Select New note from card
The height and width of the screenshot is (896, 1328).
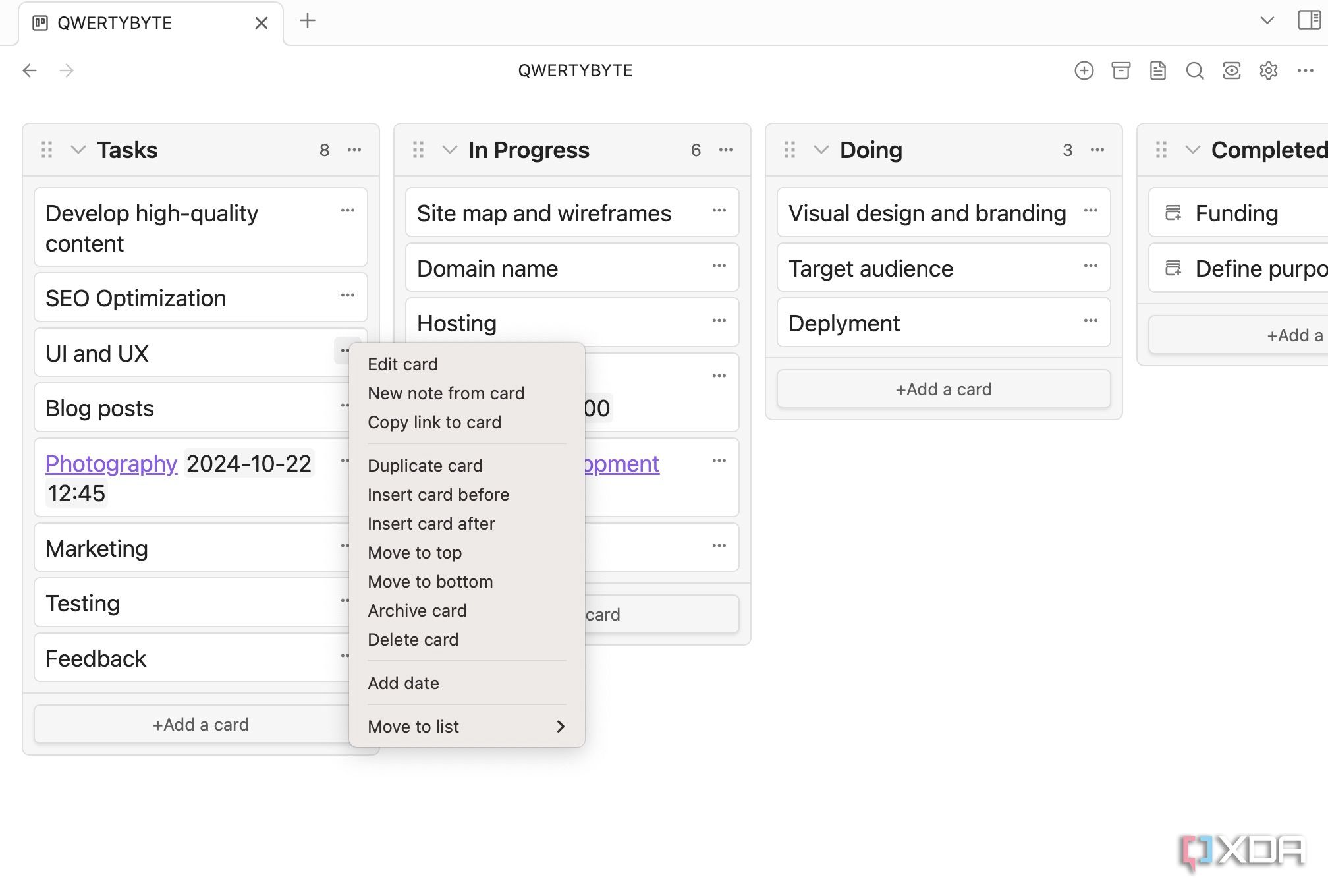pos(466,393)
